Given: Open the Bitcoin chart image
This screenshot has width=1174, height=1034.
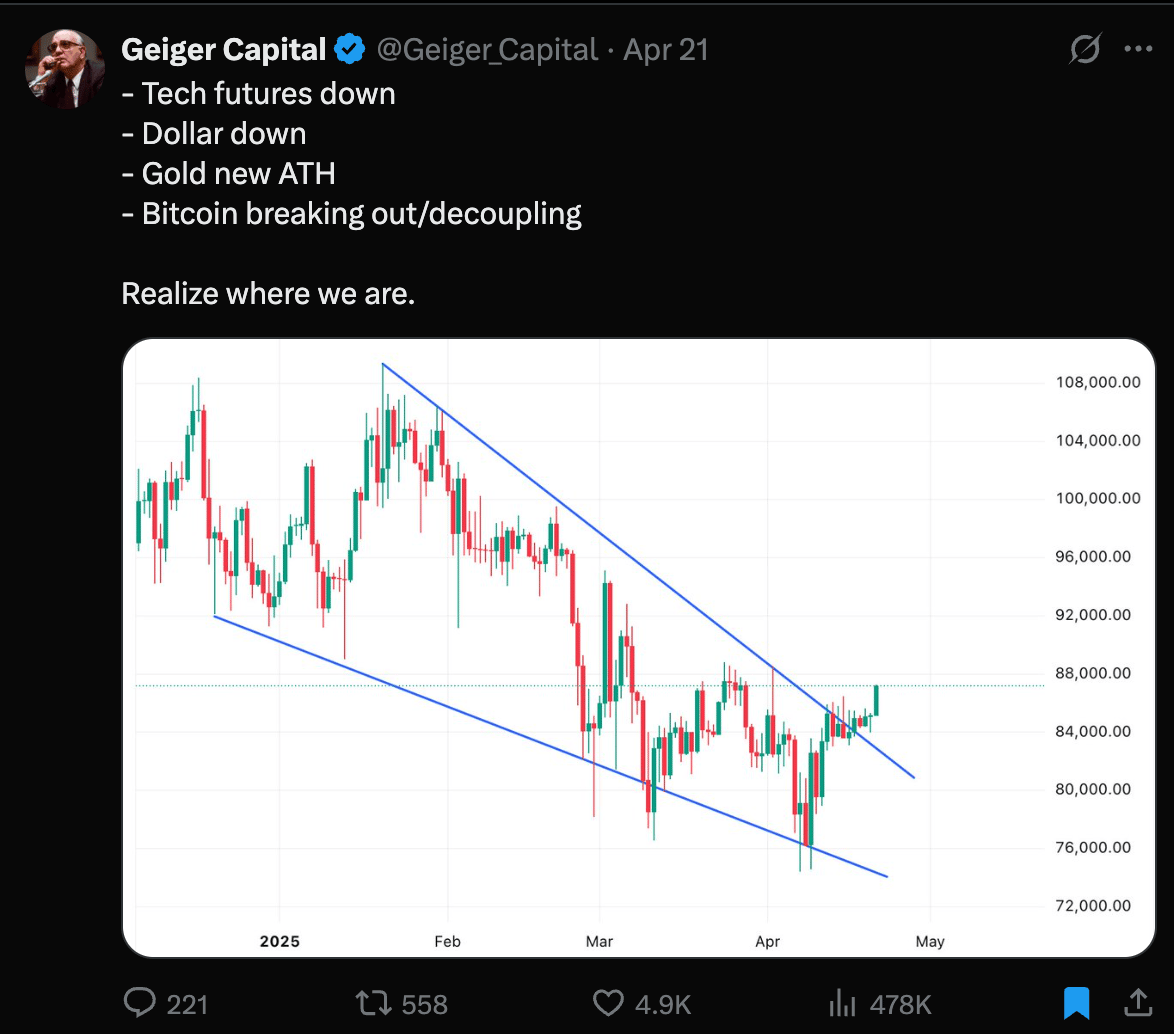Looking at the screenshot, I should pos(639,648).
